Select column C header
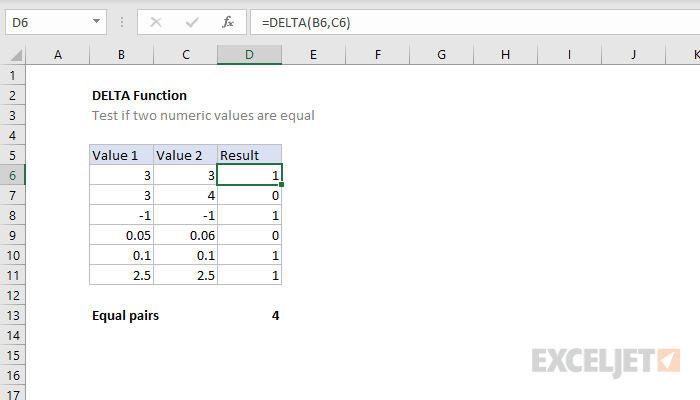 click(186, 55)
